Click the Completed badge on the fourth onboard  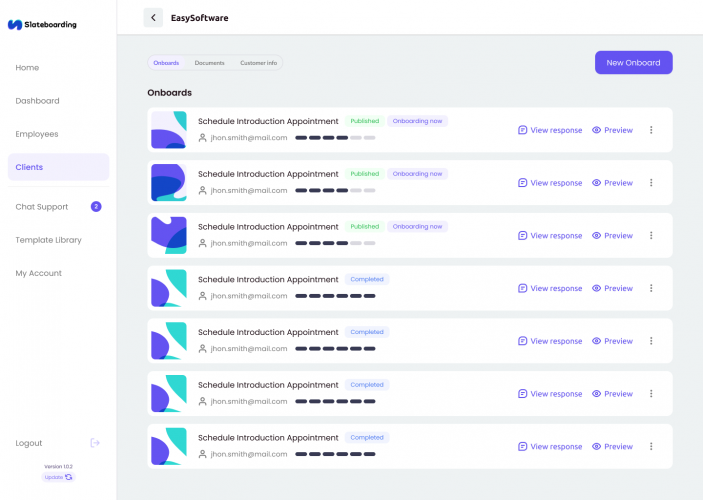pyautogui.click(x=367, y=279)
